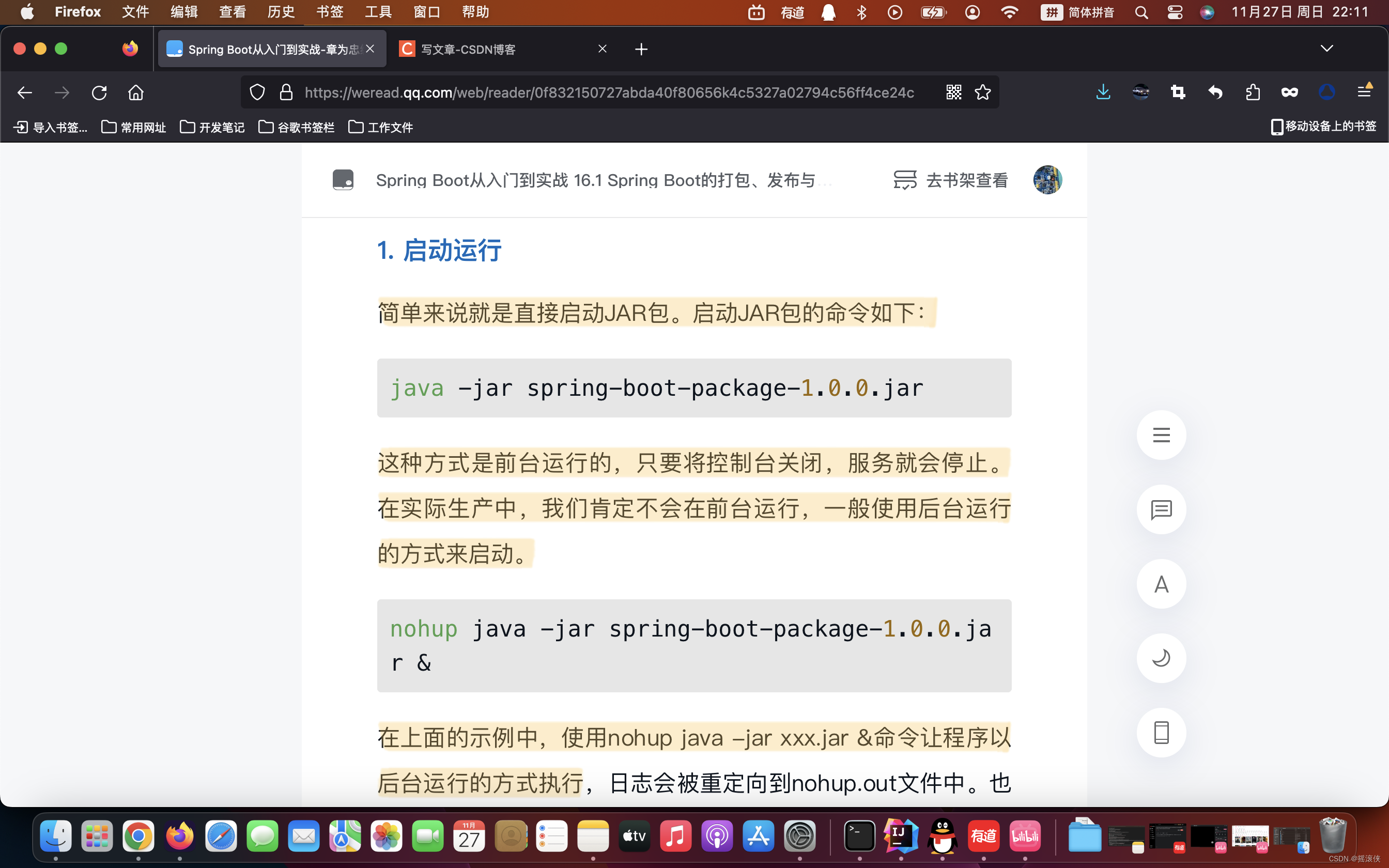Open the 工作文件 bookmarks folder
This screenshot has width=1389, height=868.
click(x=380, y=127)
